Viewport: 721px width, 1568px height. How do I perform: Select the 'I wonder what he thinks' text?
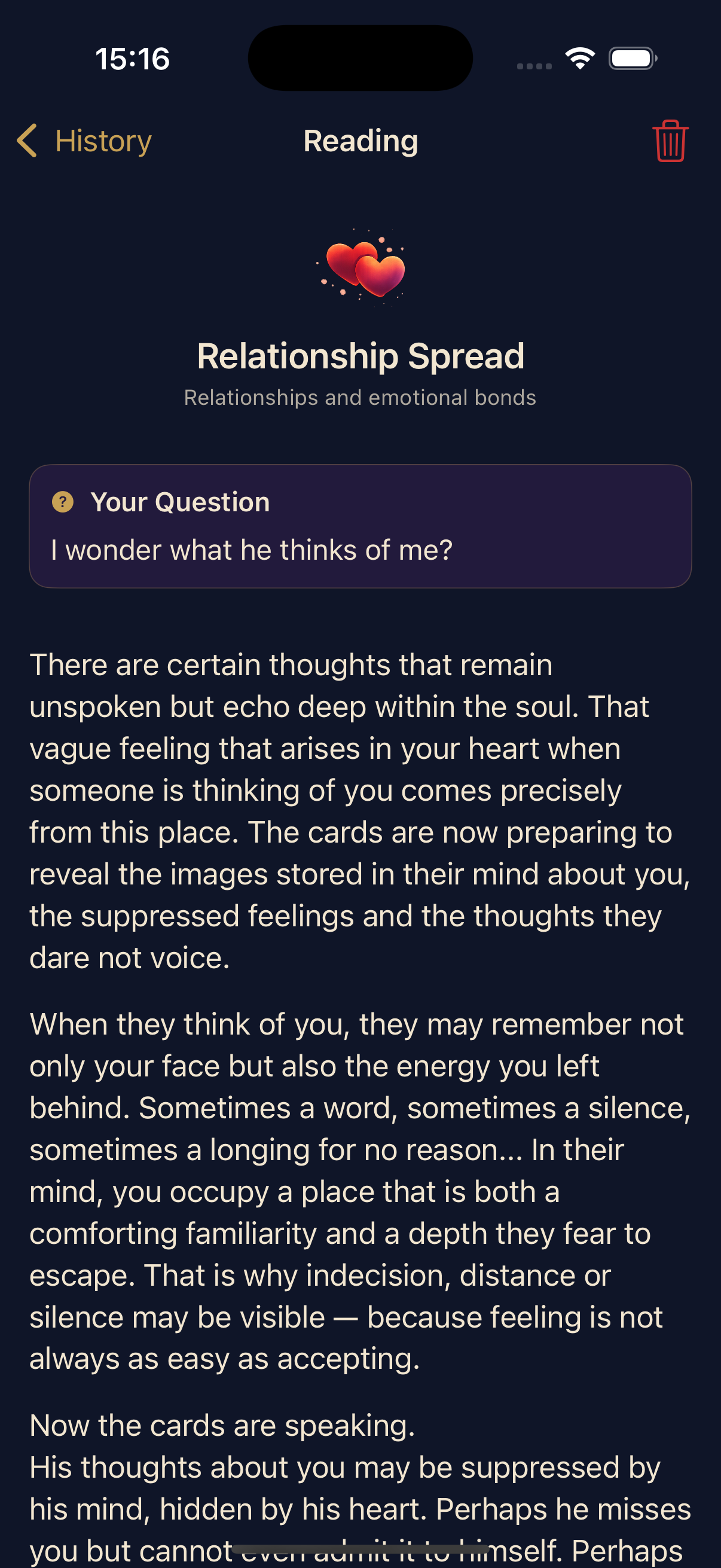252,550
